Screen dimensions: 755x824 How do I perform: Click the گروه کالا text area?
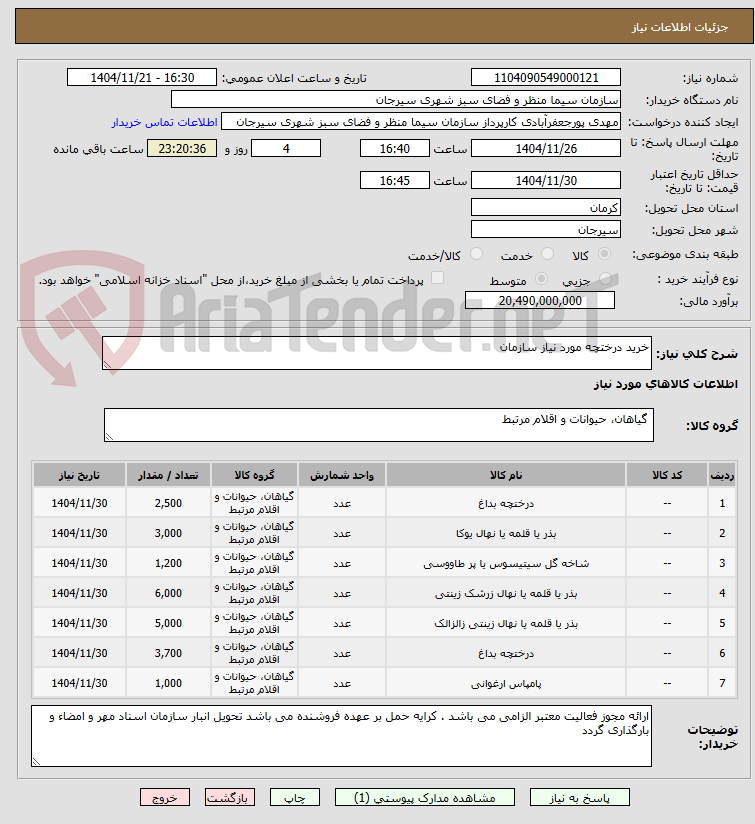(379, 425)
